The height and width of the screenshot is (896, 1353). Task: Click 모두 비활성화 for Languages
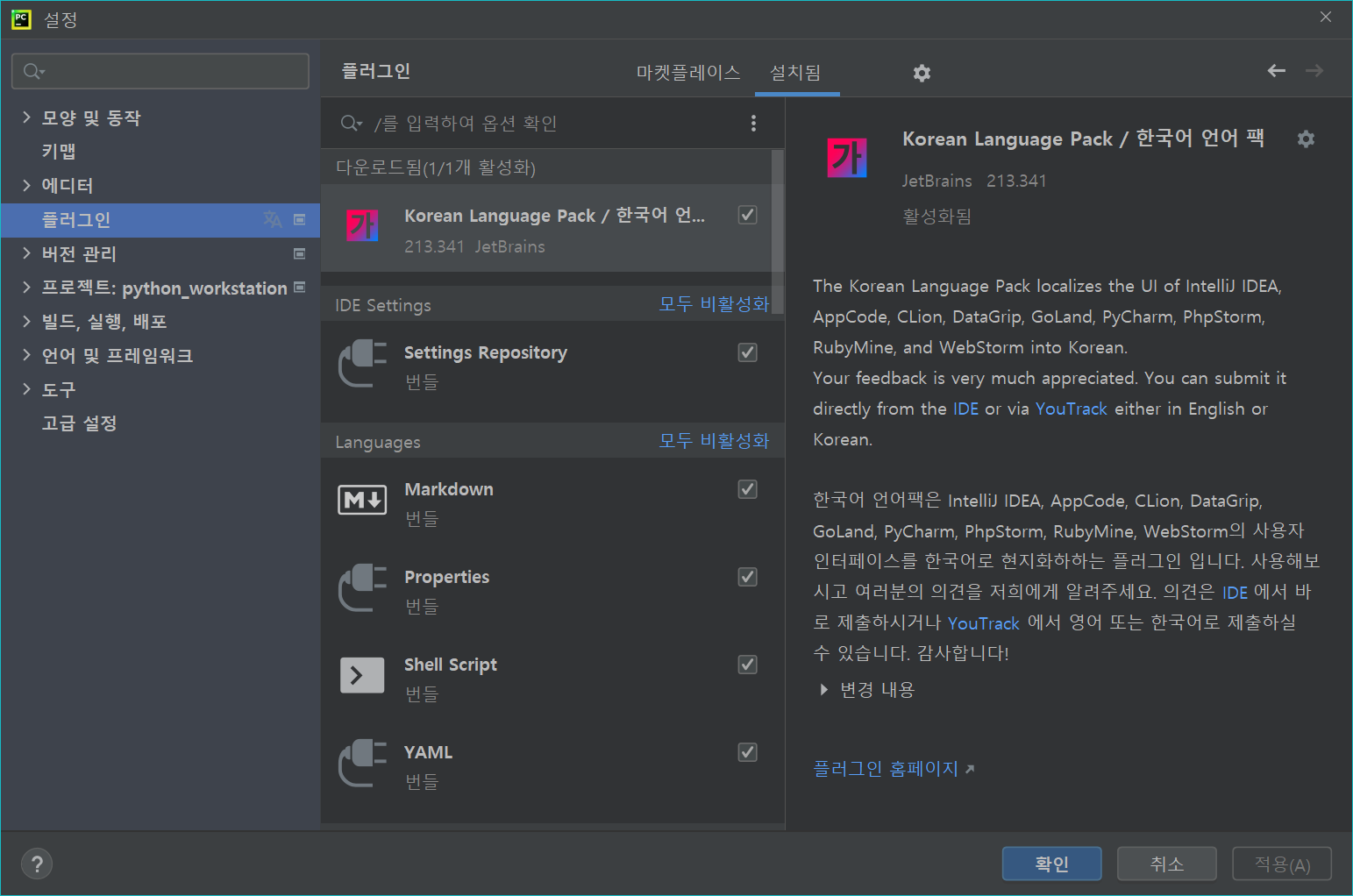(714, 441)
